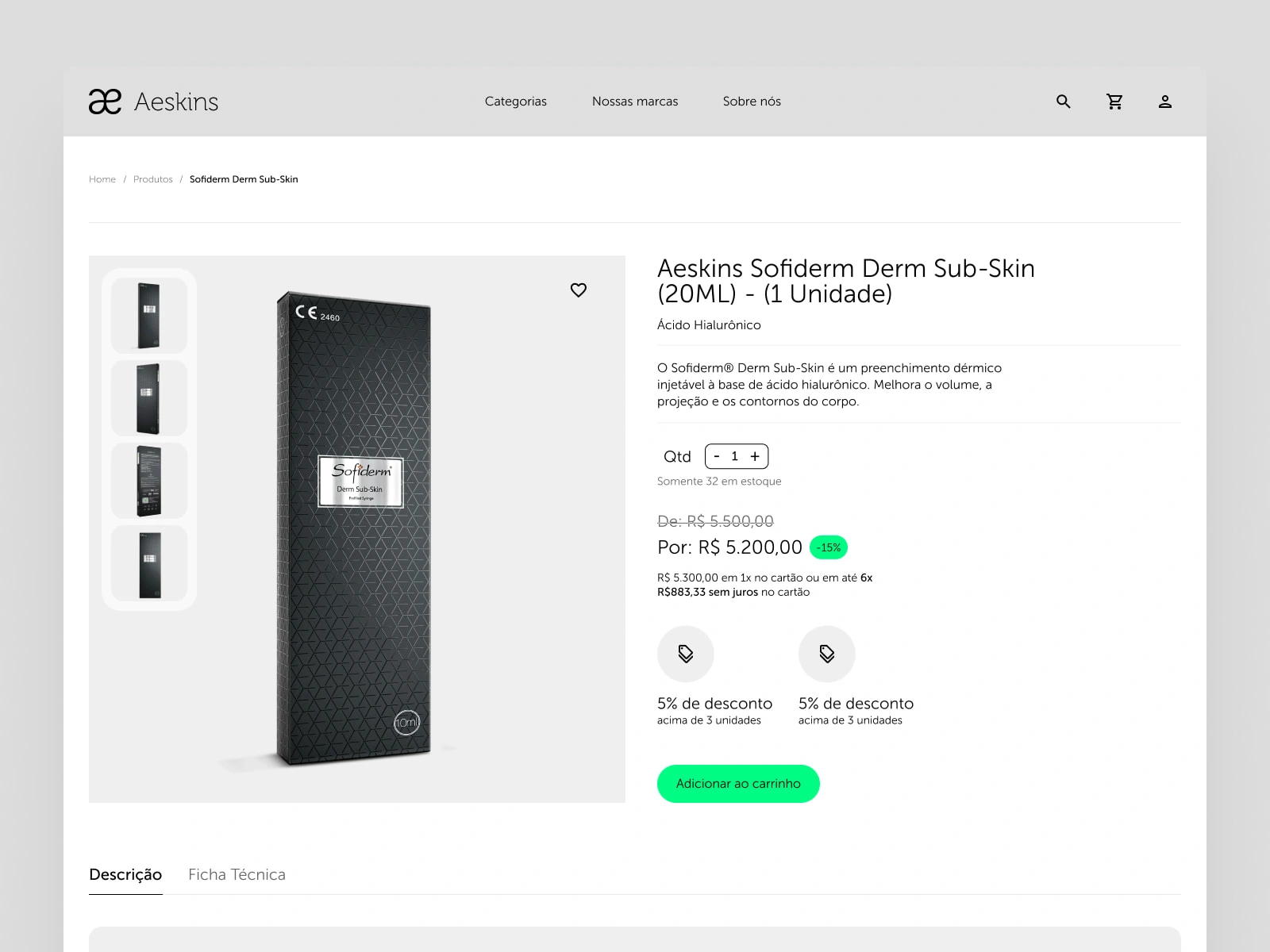The width and height of the screenshot is (1270, 952).
Task: Open the Categorias menu
Action: 516,102
